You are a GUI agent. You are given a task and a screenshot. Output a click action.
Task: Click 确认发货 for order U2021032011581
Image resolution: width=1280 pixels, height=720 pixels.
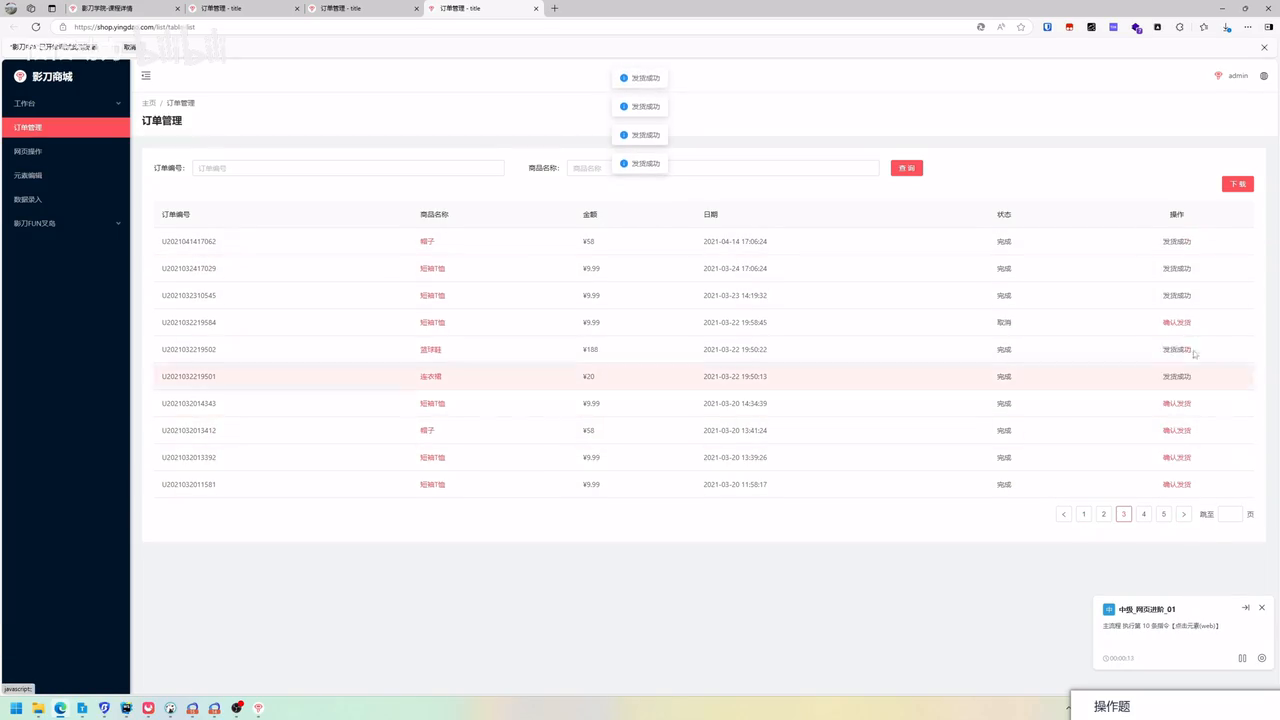pyautogui.click(x=1177, y=484)
